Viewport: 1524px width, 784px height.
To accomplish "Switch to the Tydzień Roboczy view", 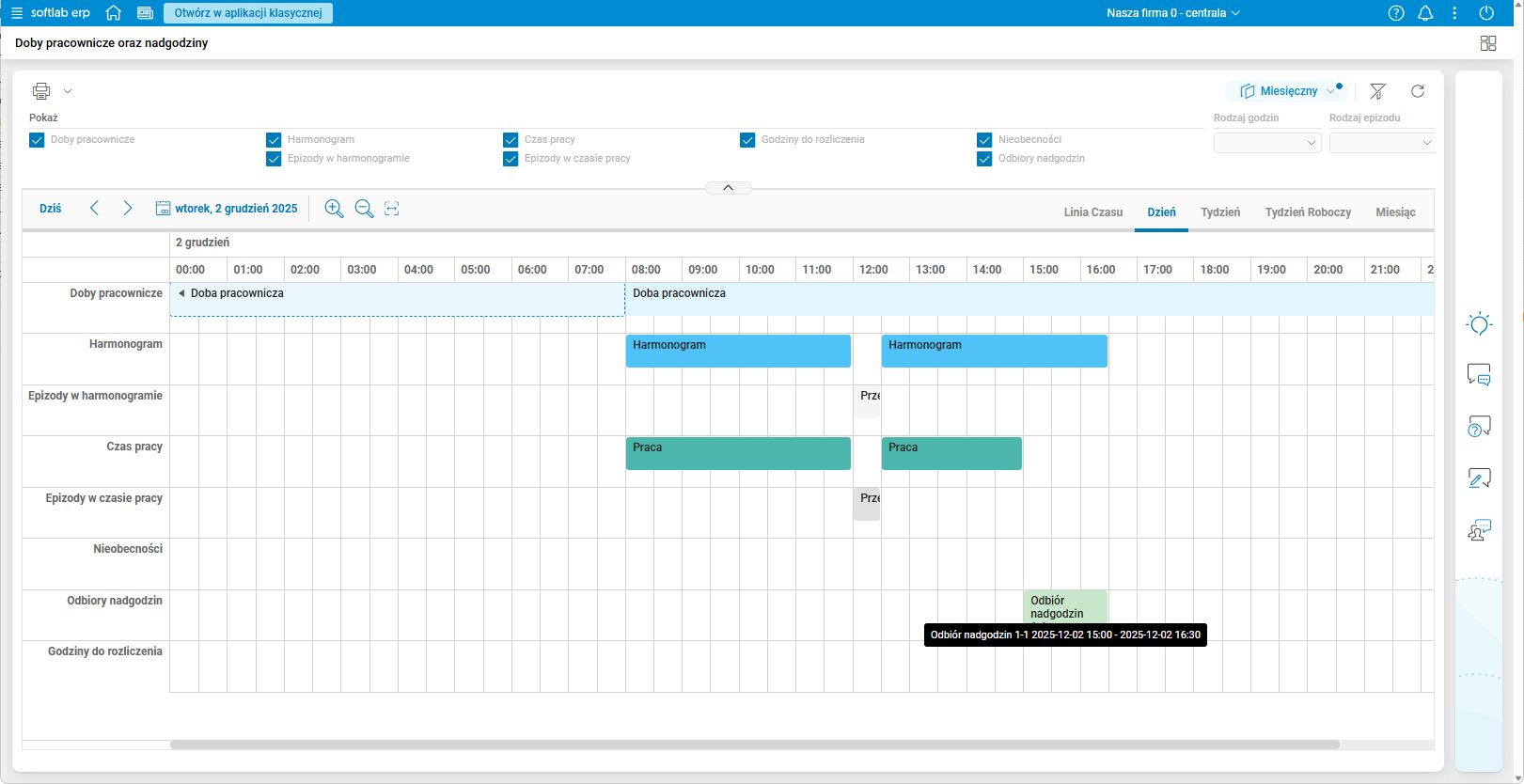I will click(x=1309, y=212).
